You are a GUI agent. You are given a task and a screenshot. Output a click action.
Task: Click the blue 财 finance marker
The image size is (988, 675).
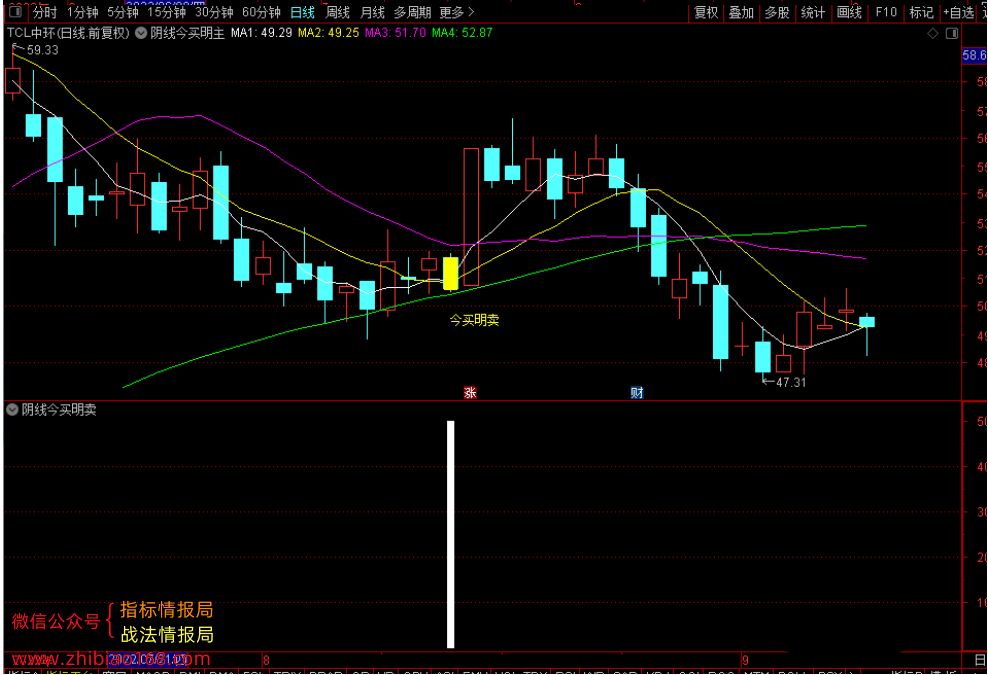(x=637, y=393)
